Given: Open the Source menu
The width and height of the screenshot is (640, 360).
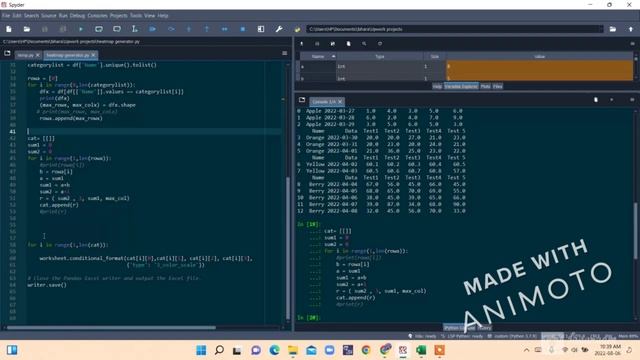Looking at the screenshot, I should point(49,16).
